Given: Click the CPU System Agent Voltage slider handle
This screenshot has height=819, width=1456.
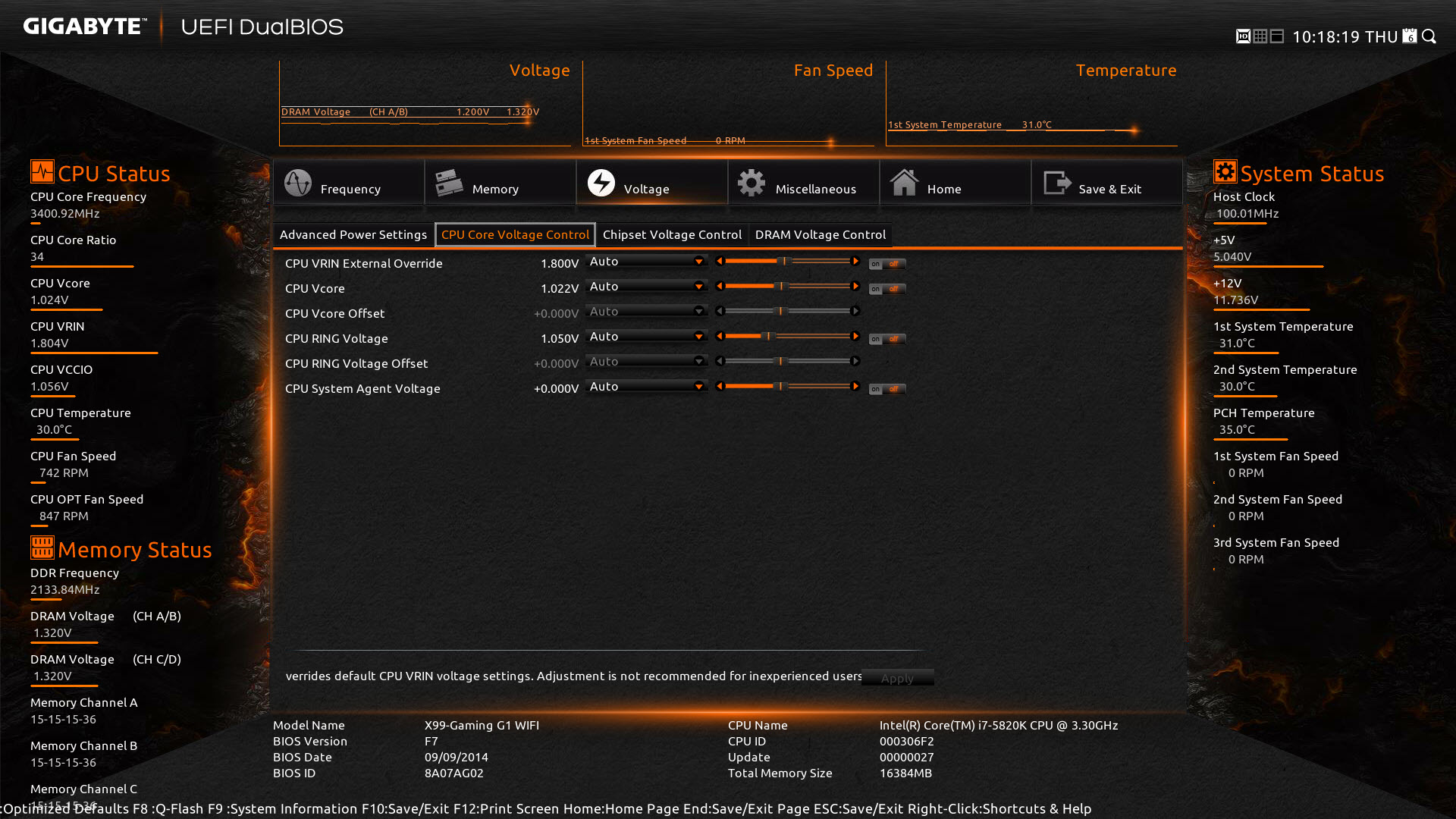Looking at the screenshot, I should click(x=780, y=387).
